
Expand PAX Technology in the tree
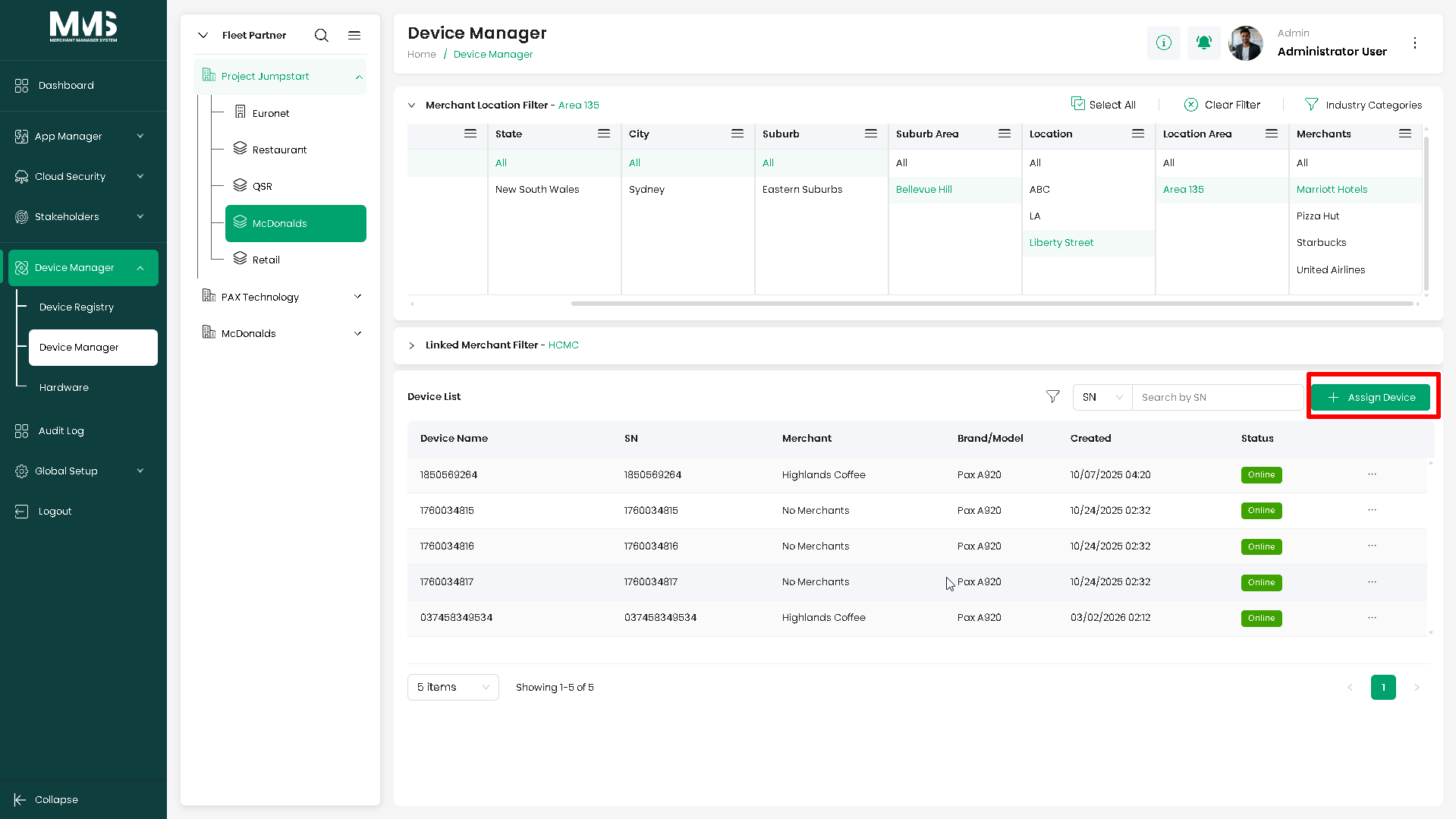click(357, 297)
